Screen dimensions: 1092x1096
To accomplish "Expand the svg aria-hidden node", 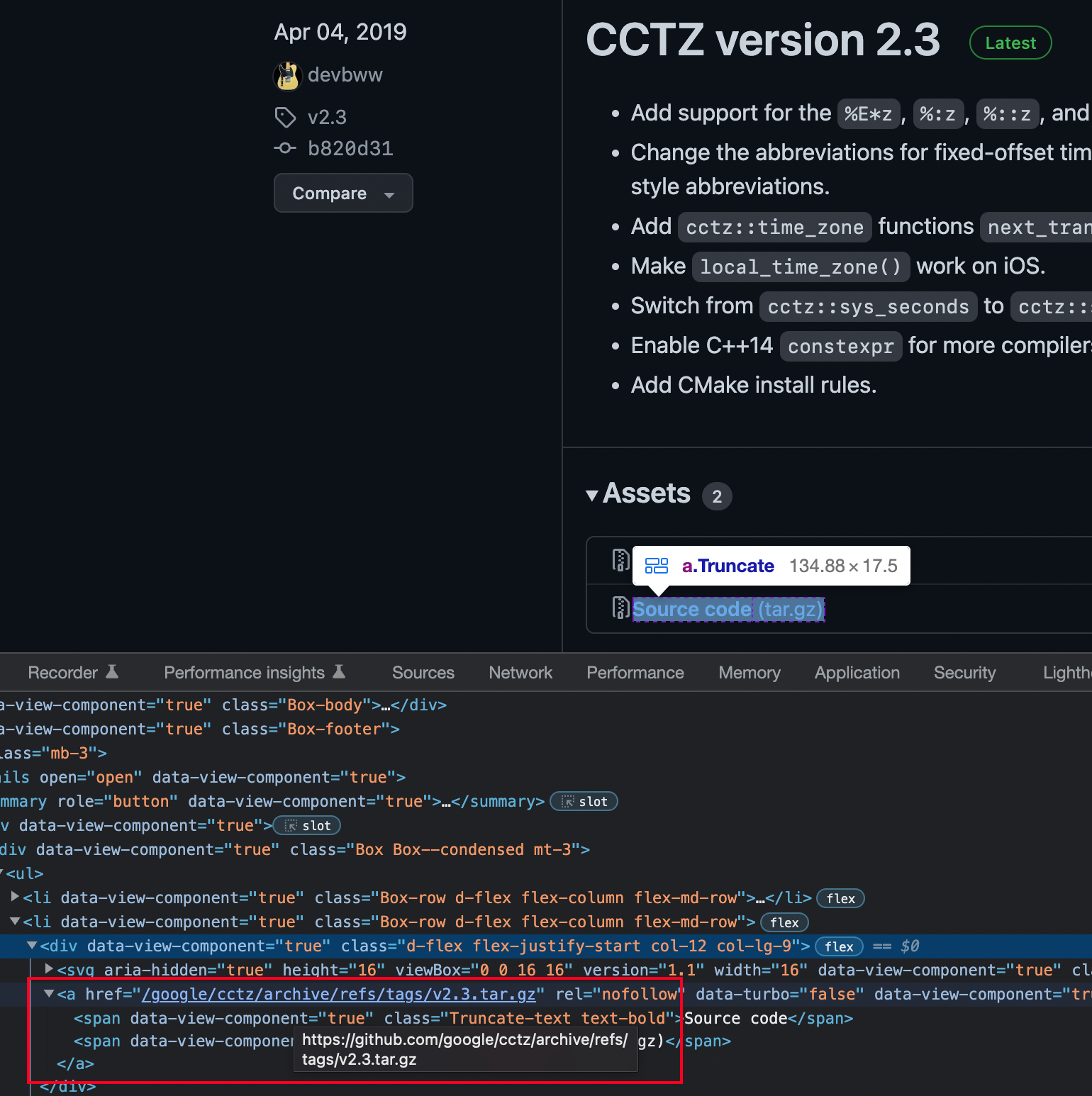I will 49,968.
